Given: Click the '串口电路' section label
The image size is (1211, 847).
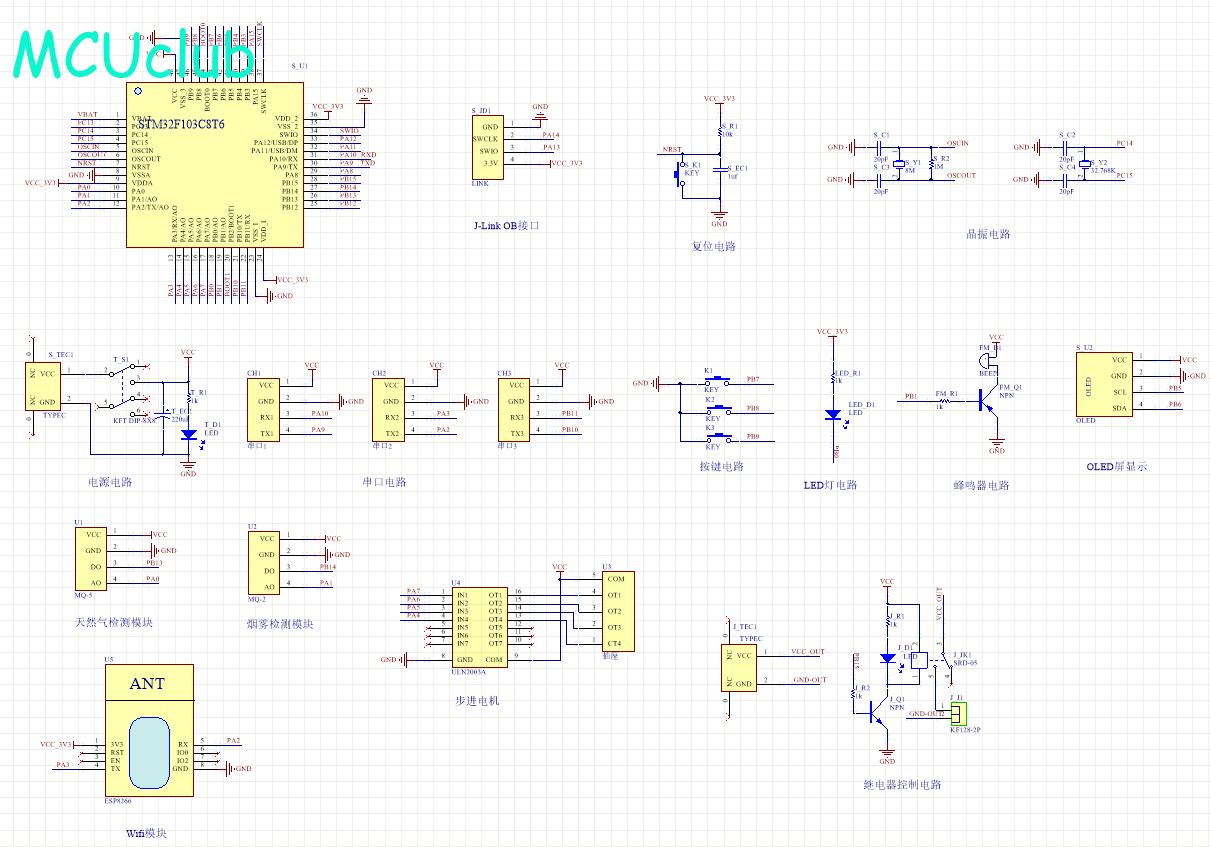Looking at the screenshot, I should [x=384, y=482].
